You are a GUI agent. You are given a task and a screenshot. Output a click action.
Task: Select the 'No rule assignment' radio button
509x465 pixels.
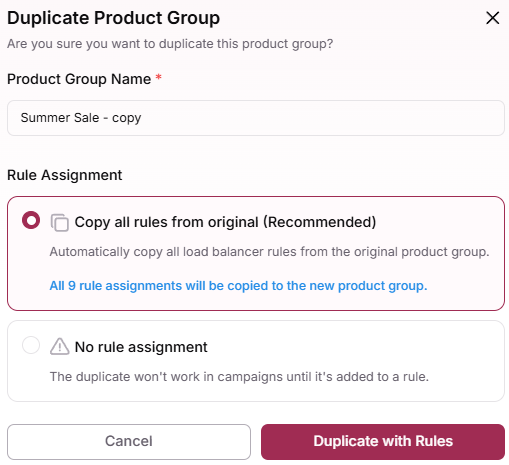[31, 345]
